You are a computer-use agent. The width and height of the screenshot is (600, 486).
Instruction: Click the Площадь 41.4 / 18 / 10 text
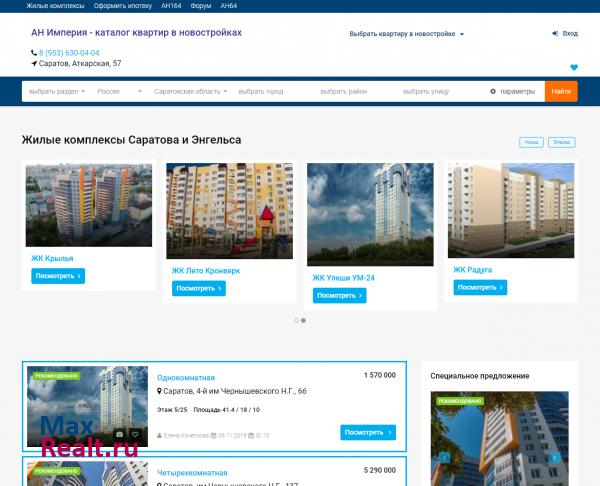tap(227, 410)
